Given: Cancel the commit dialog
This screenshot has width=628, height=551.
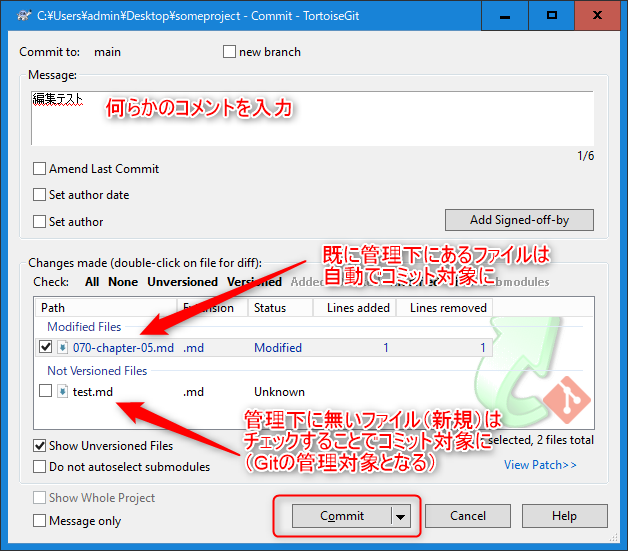Looking at the screenshot, I should coord(468,516).
